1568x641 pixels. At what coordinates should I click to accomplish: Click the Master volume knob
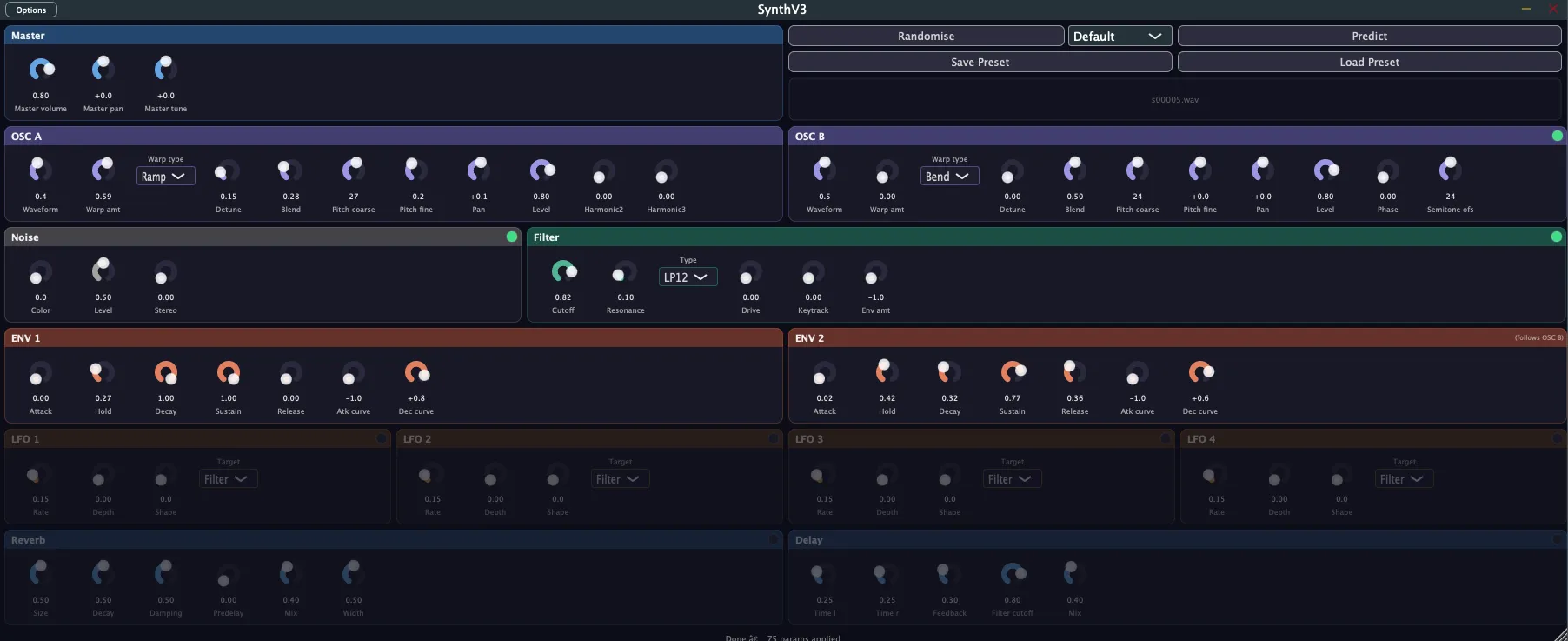[x=41, y=70]
